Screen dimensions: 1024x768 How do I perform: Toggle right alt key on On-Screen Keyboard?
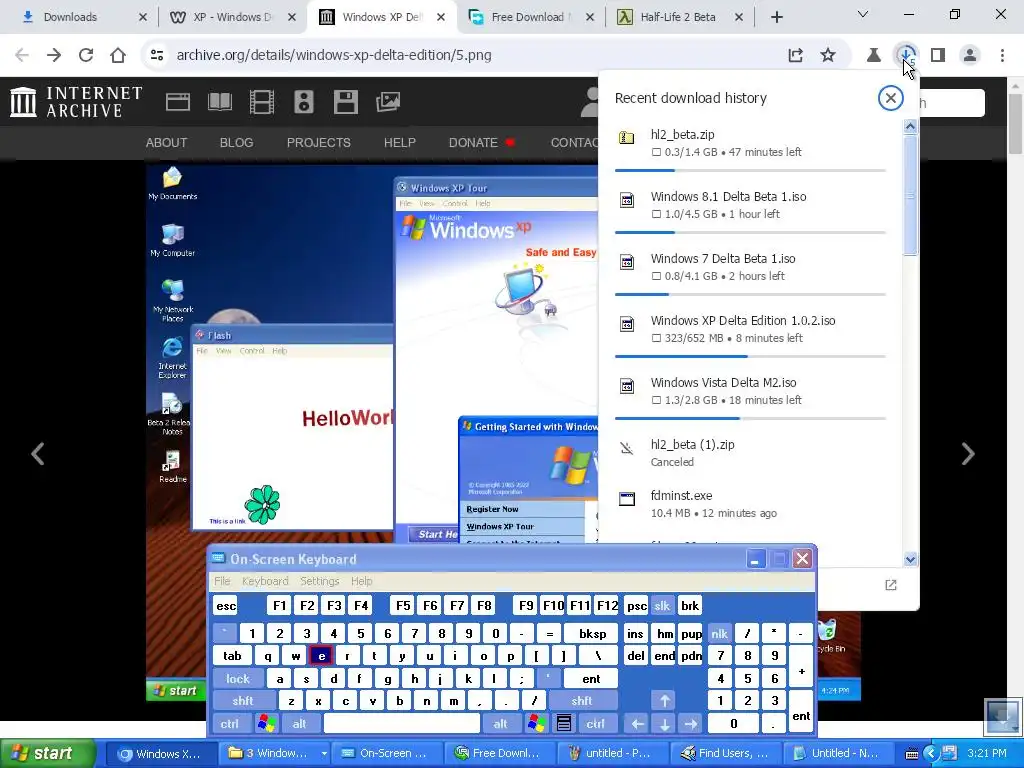coord(500,724)
